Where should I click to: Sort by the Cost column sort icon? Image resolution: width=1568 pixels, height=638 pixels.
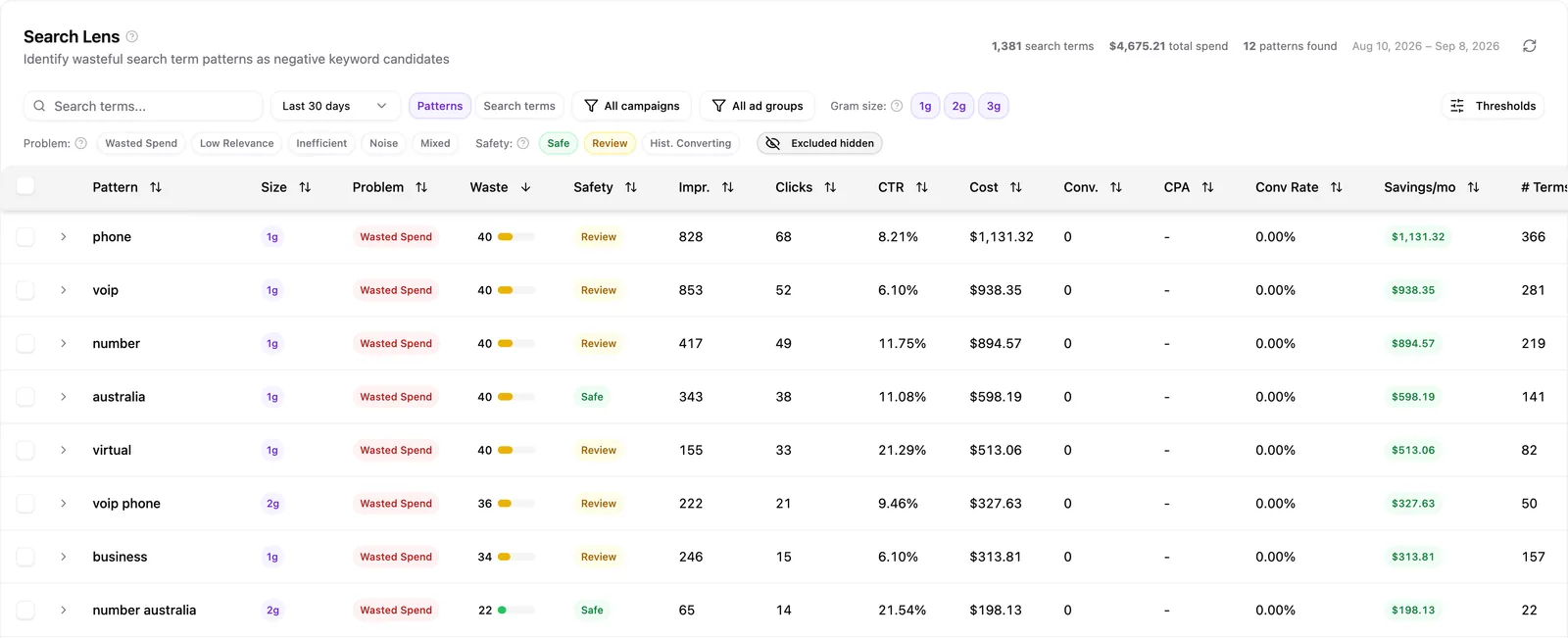coord(1016,187)
